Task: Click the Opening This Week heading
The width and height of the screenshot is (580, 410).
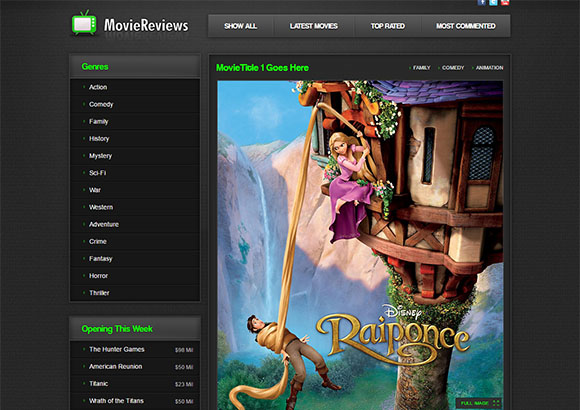Action: coord(117,329)
